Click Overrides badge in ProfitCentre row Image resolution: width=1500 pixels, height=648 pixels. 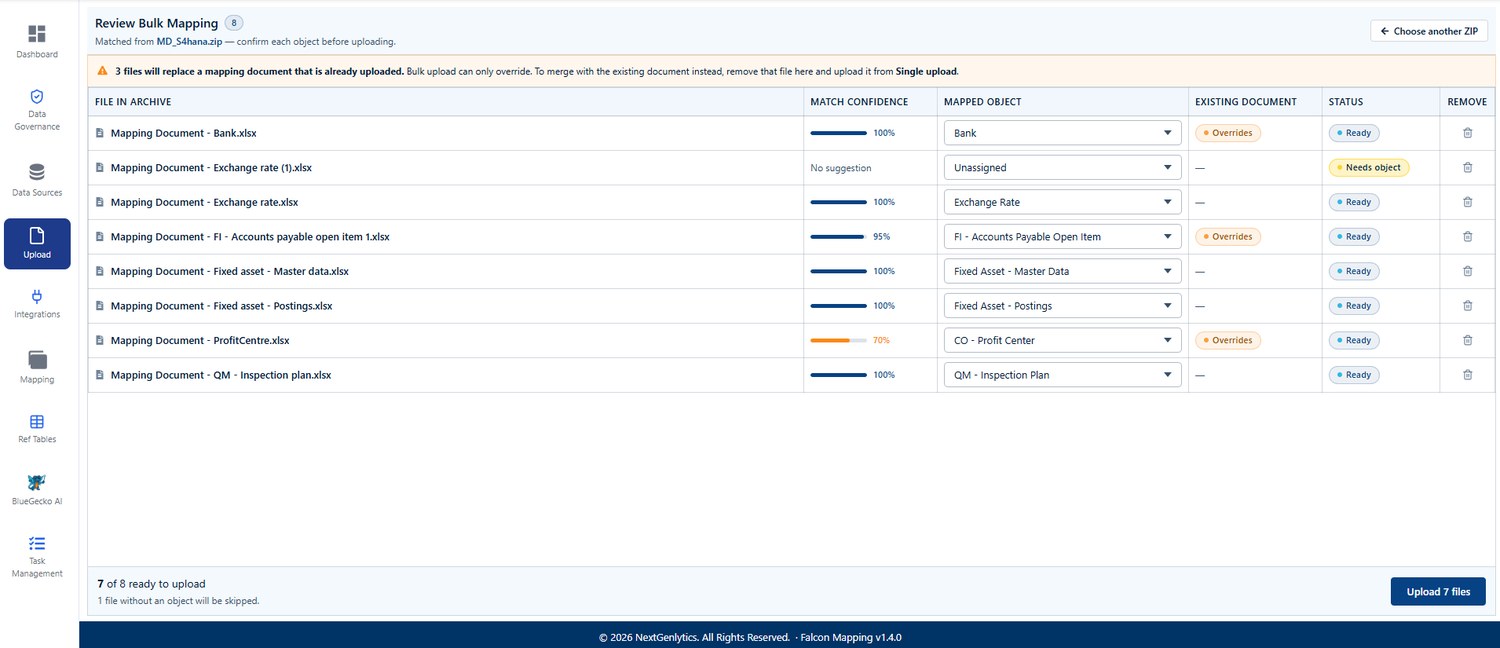[1228, 340]
